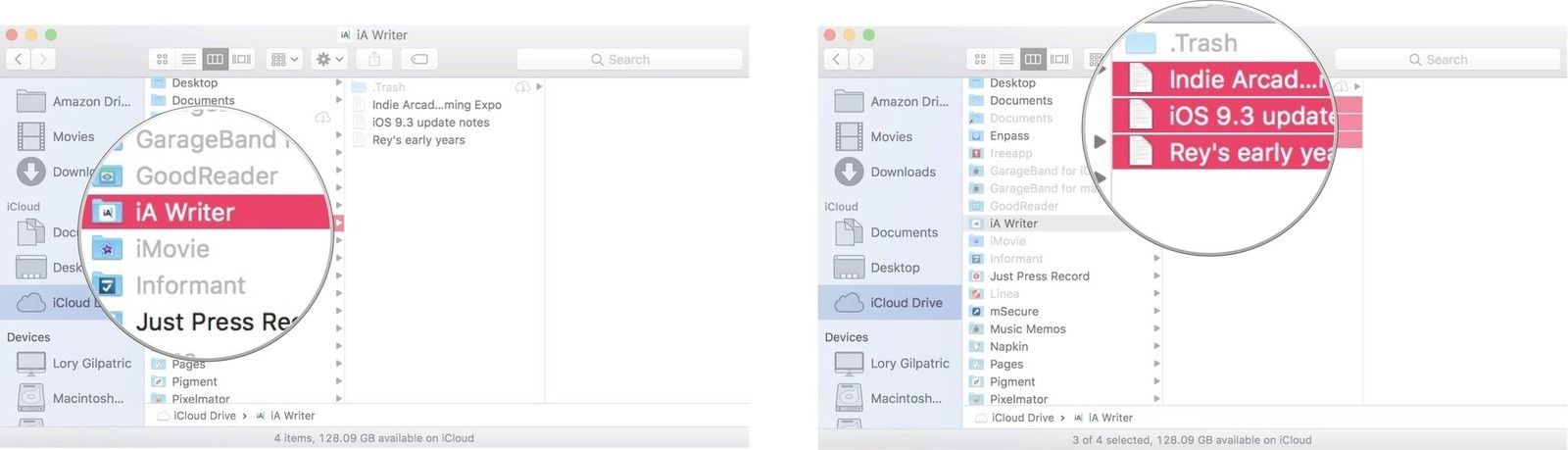Select Downloads in right window sidebar
1568x450 pixels.
(x=902, y=172)
